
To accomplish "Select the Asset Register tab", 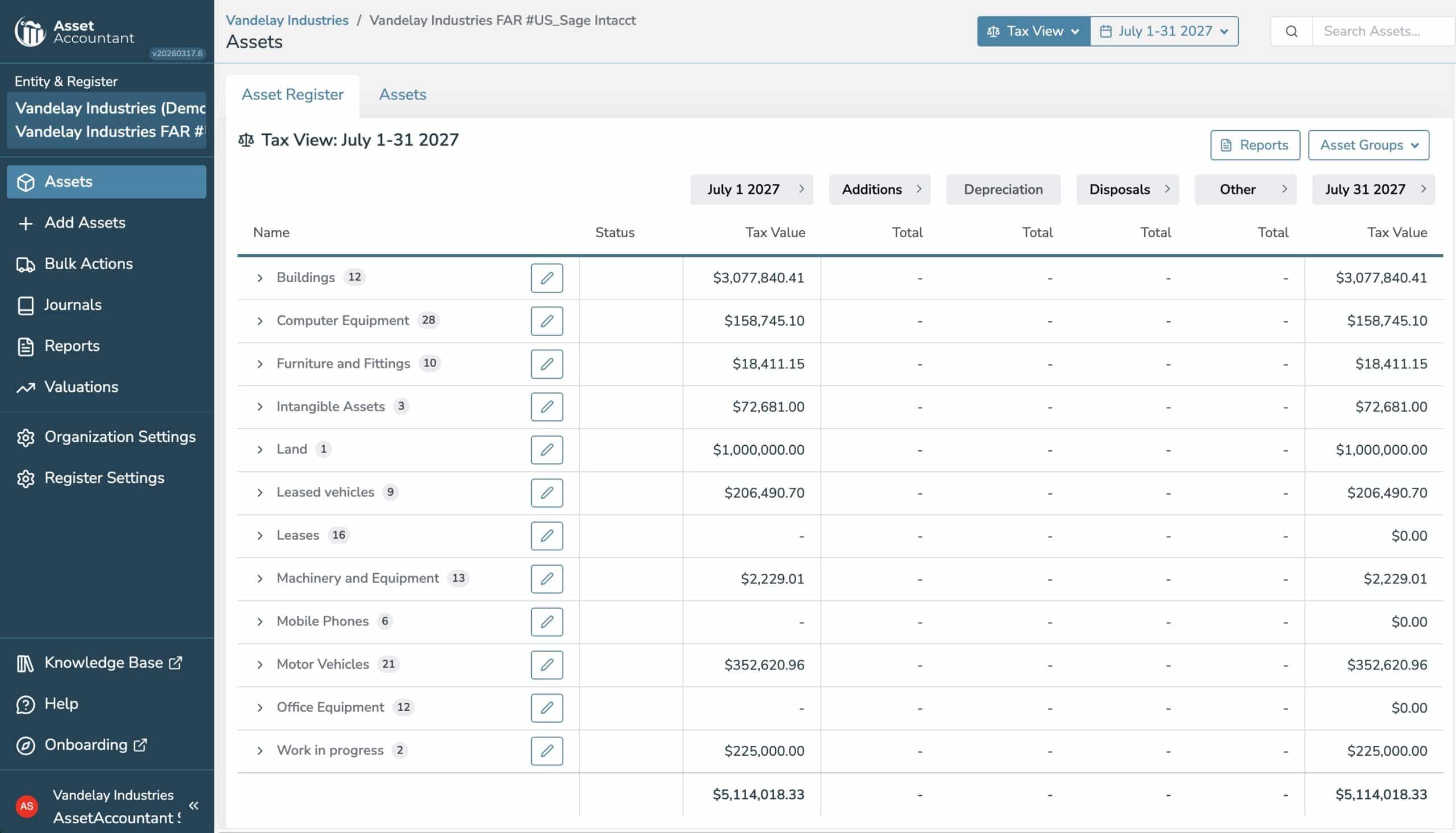I will click(x=292, y=95).
